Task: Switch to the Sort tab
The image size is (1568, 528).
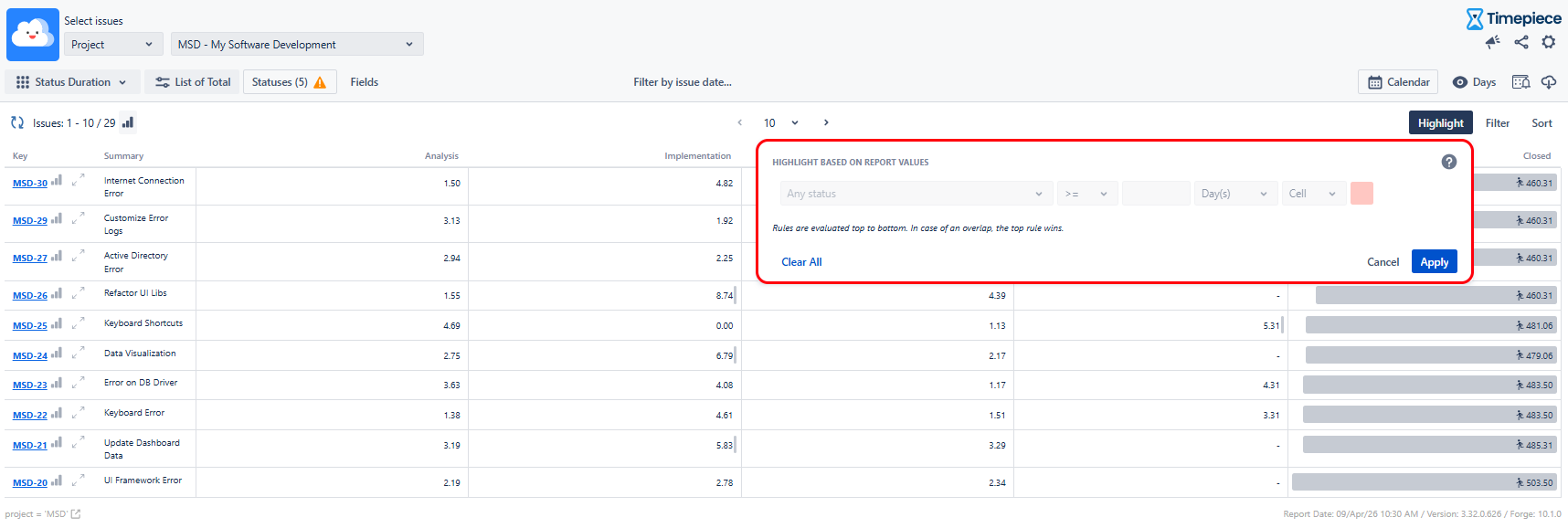Action: [x=1542, y=123]
